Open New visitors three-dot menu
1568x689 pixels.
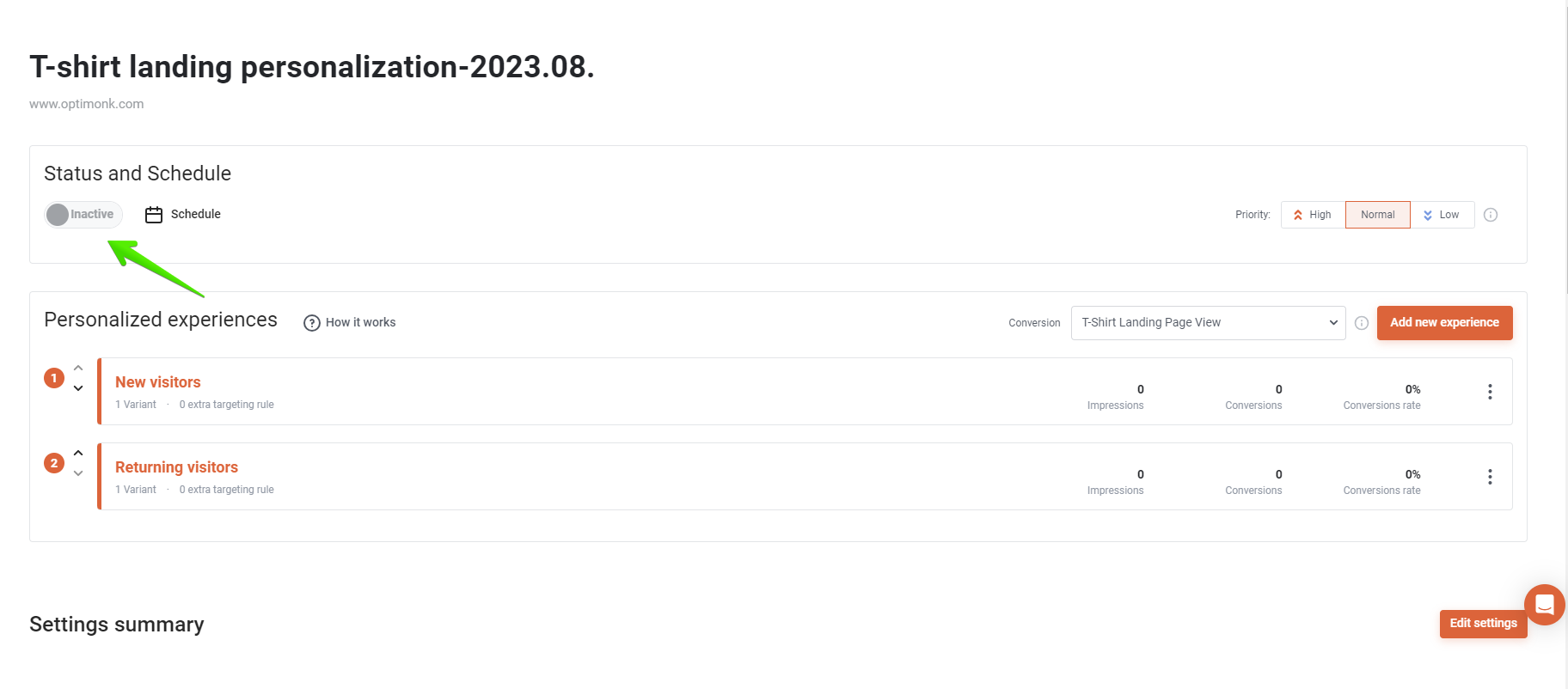click(1490, 392)
